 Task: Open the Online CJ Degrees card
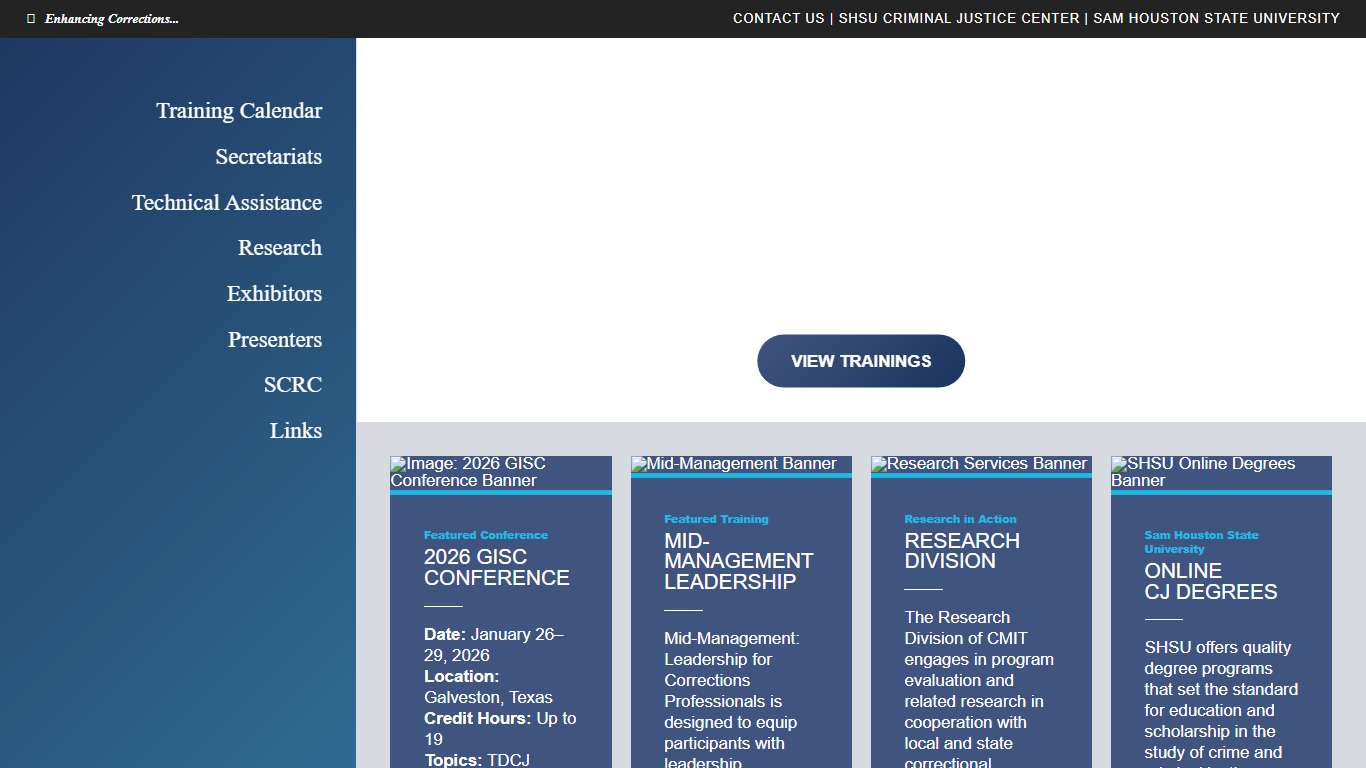[x=1211, y=581]
